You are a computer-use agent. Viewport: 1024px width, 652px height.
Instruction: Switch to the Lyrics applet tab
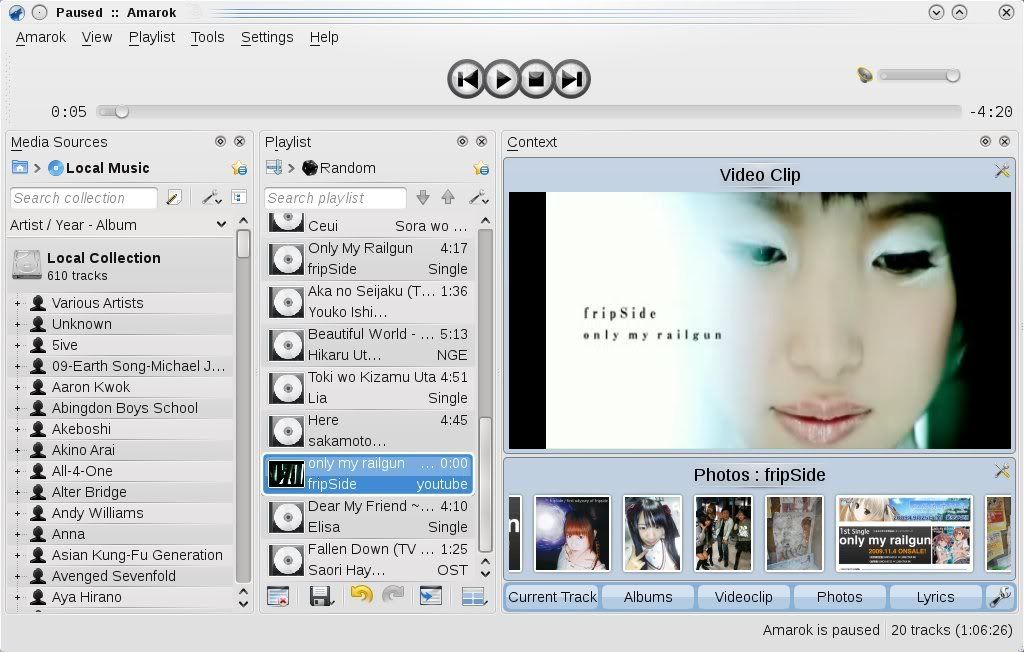935,597
